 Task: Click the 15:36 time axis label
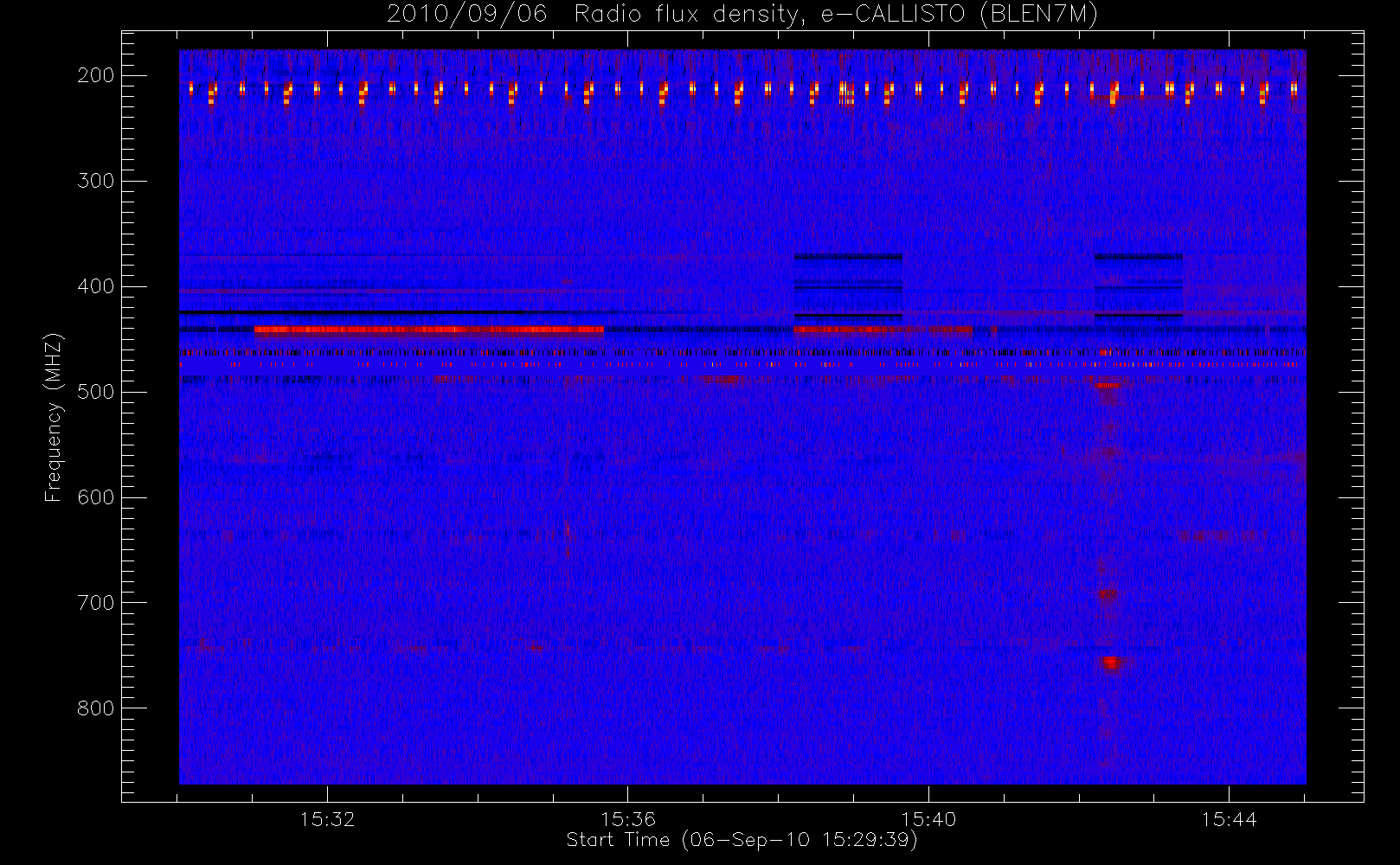click(x=628, y=819)
